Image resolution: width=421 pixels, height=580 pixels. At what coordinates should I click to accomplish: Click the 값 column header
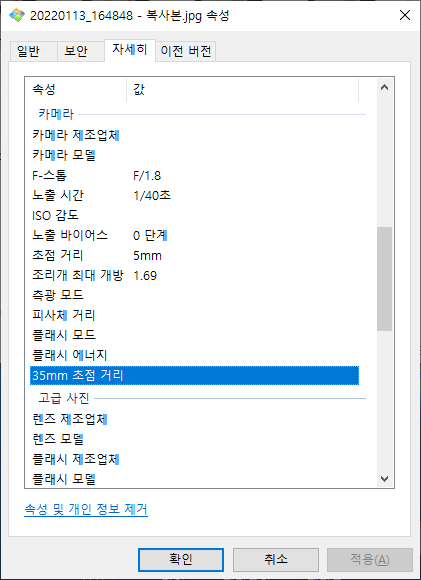click(242, 90)
